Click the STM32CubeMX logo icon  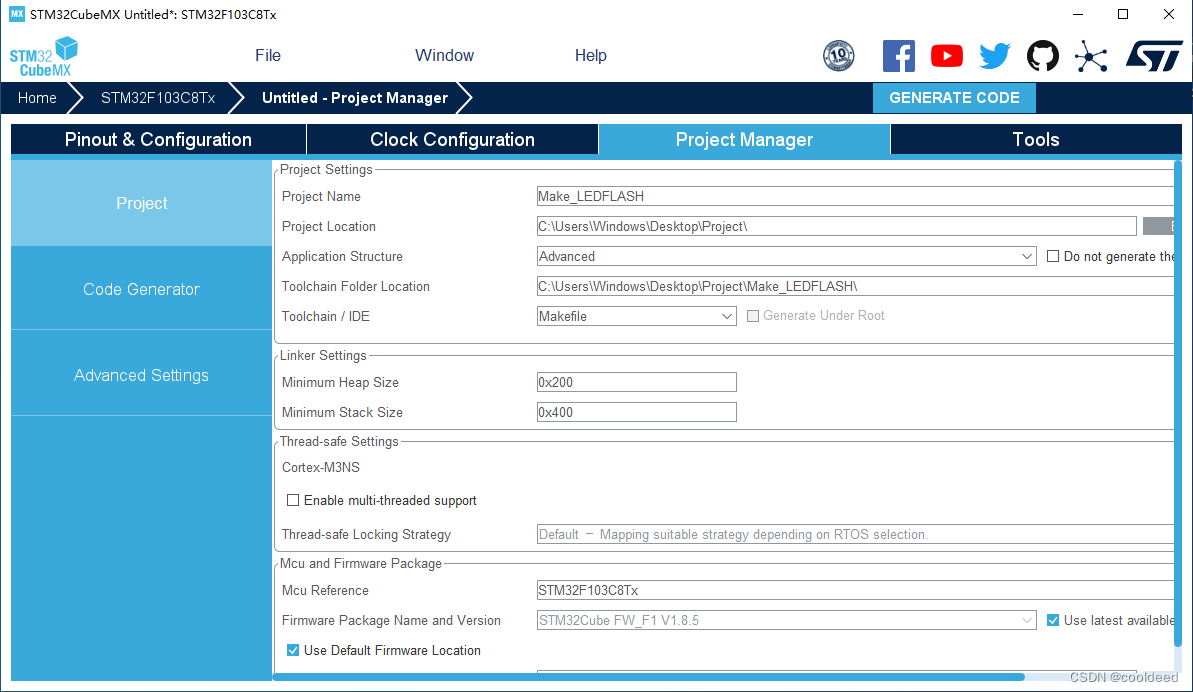[x=43, y=56]
